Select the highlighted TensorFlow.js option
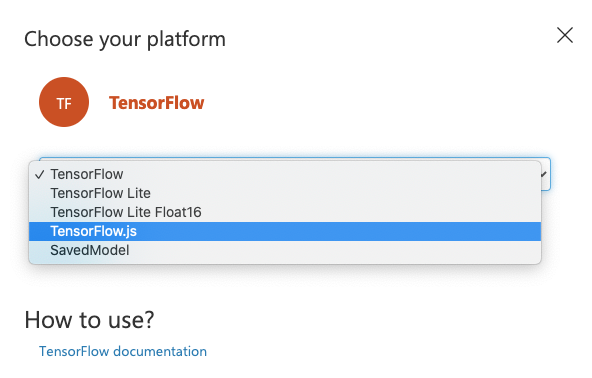 coord(285,231)
